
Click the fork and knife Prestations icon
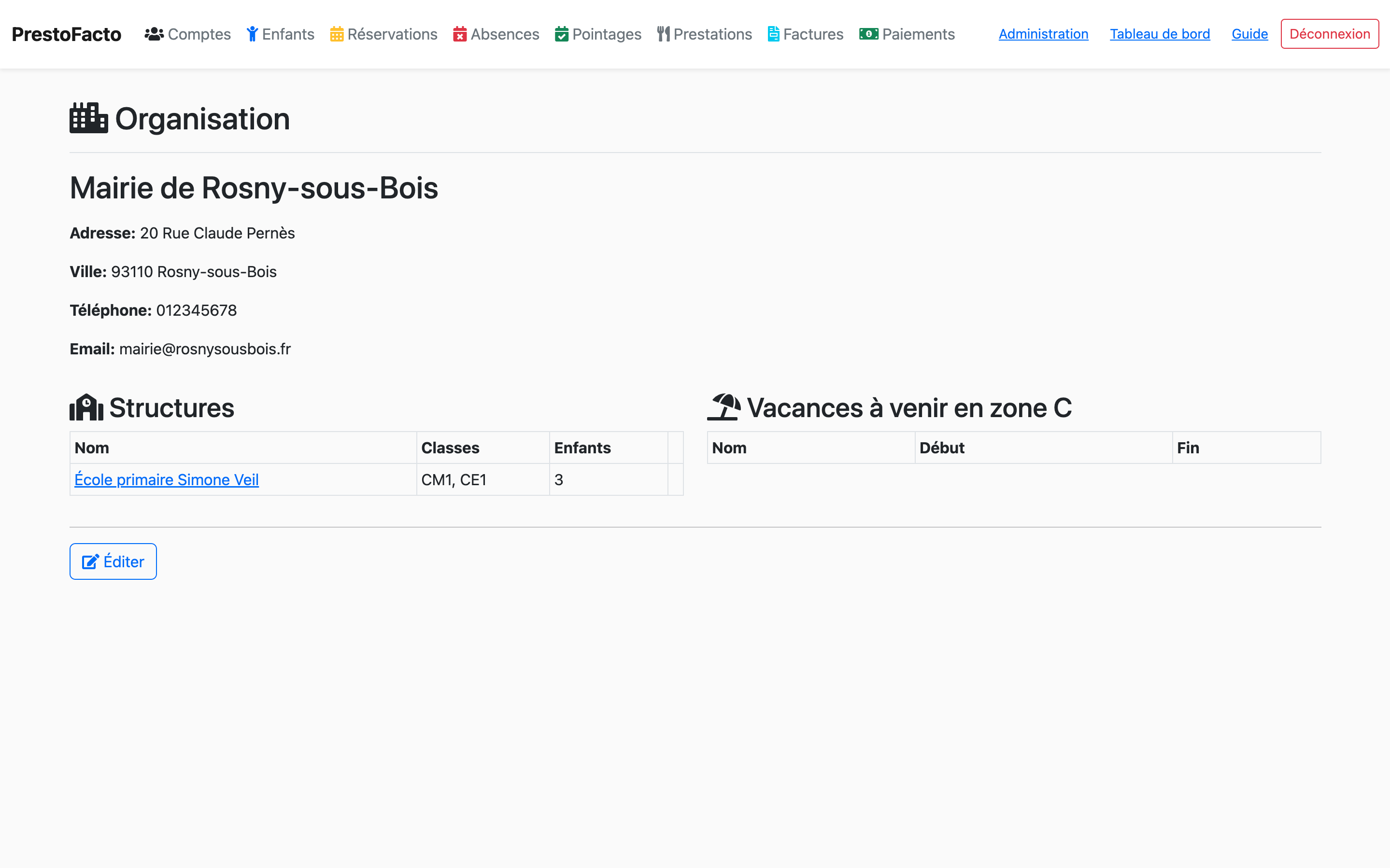point(663,34)
